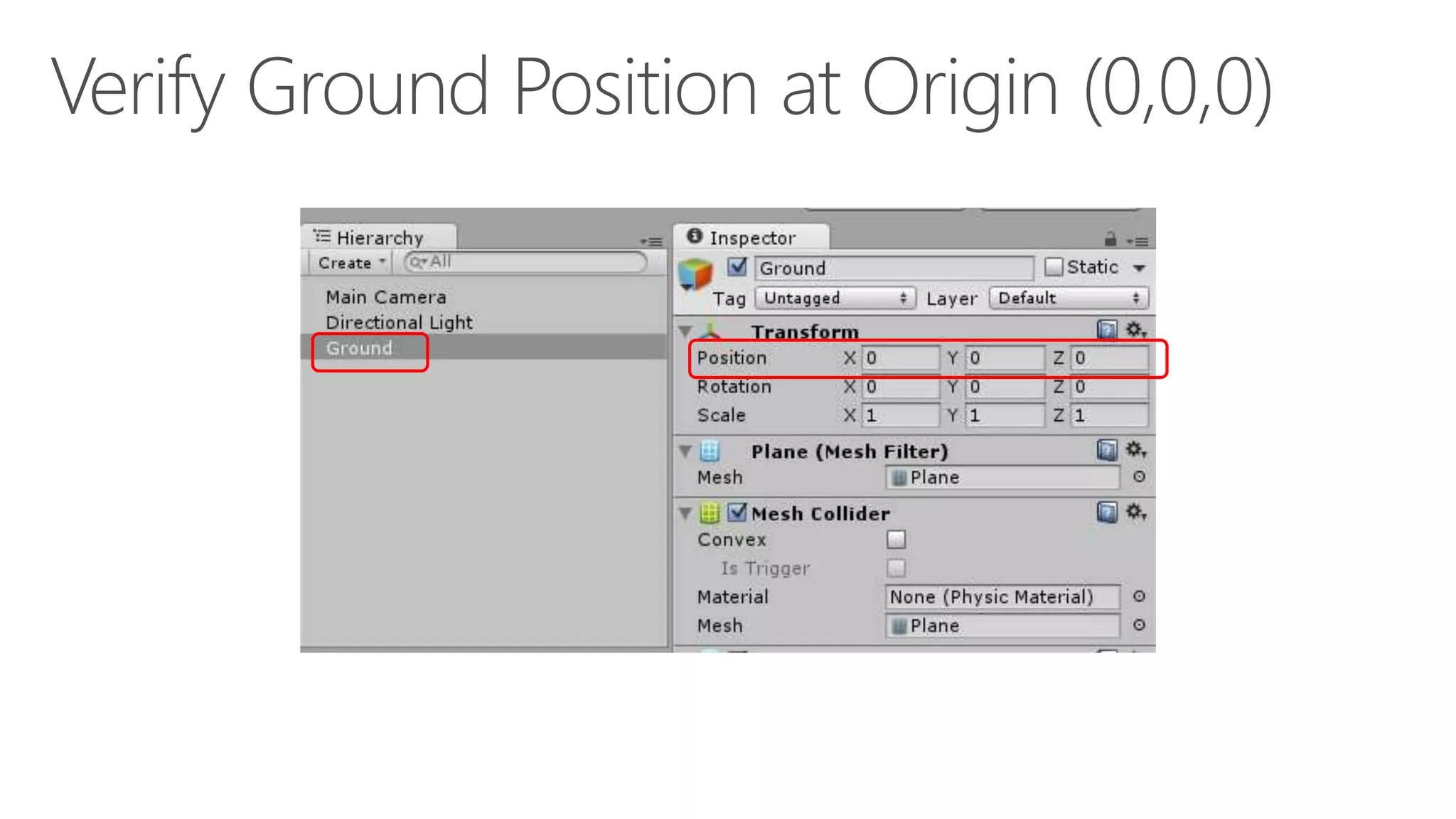The image size is (1456, 819).
Task: Open the Mesh Filter gear settings
Action: [x=1135, y=450]
